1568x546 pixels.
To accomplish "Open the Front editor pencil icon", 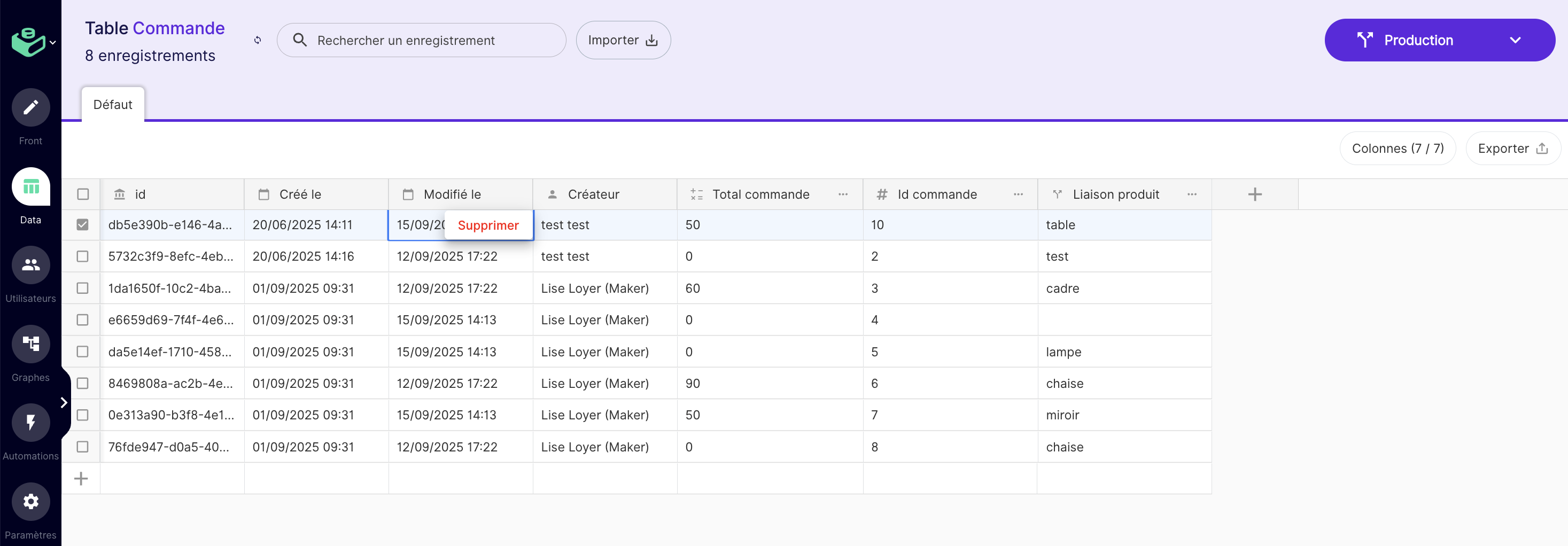I will click(x=30, y=108).
